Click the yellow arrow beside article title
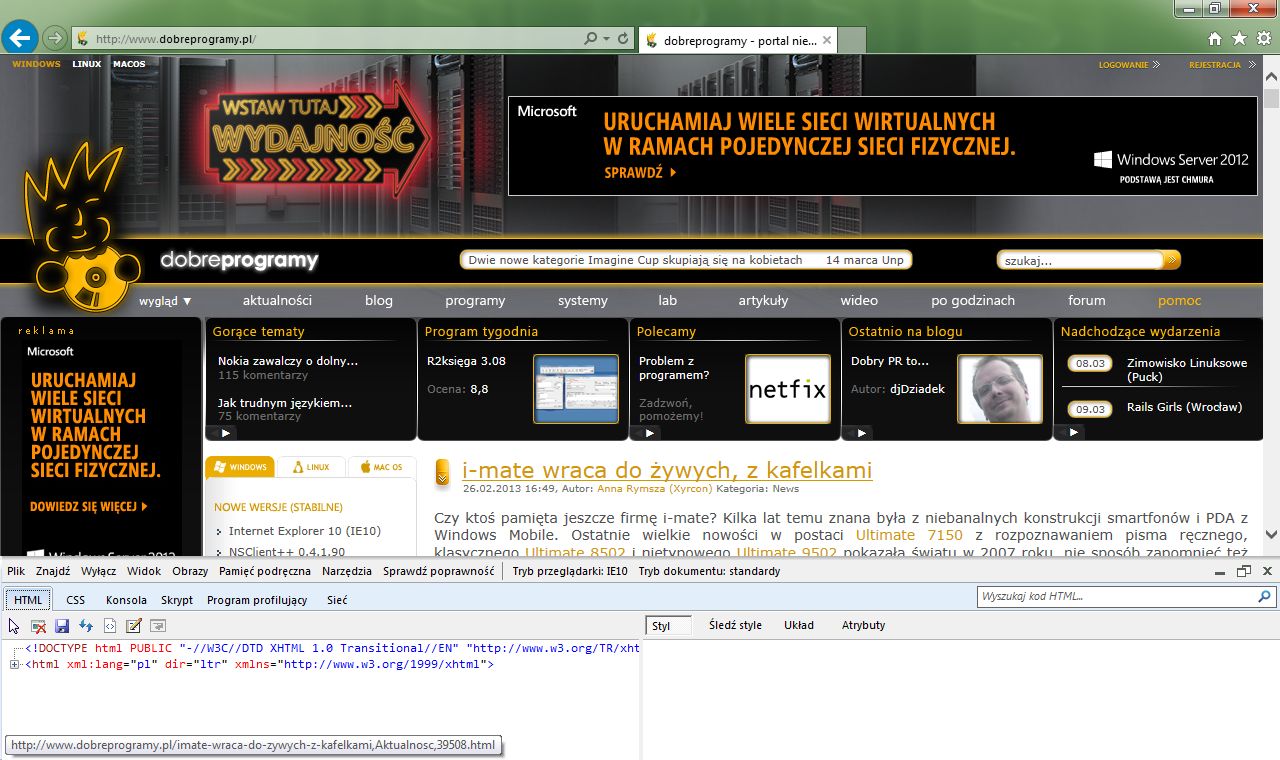The image size is (1280, 760). tap(442, 471)
